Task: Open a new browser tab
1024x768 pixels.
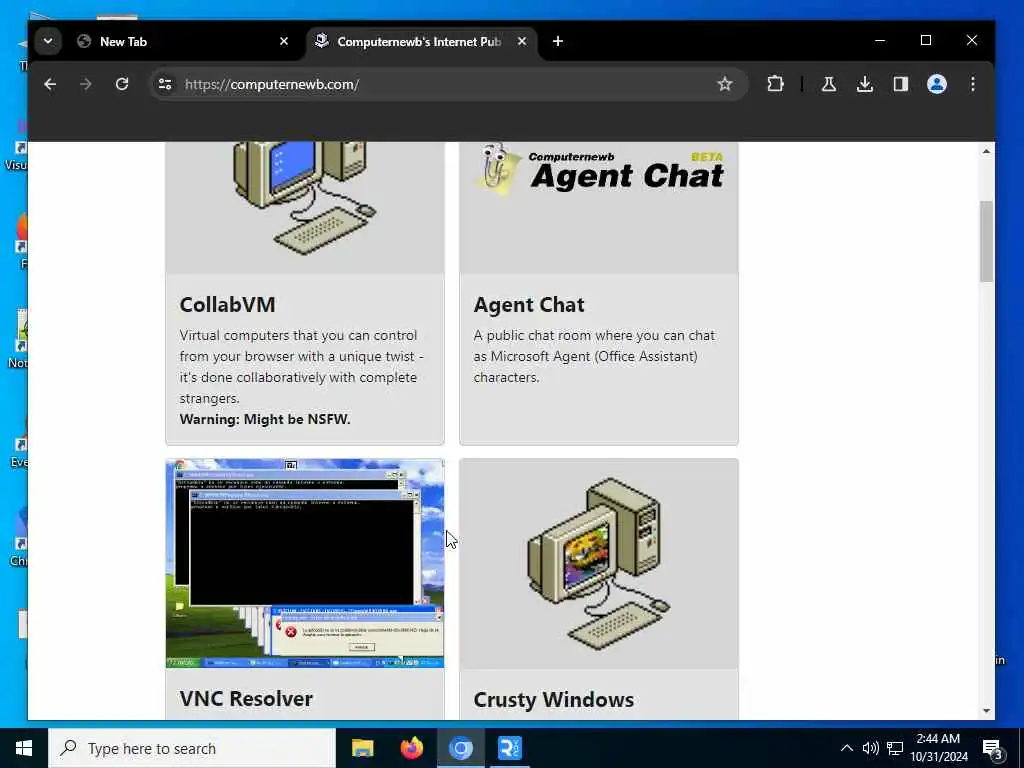Action: click(x=558, y=41)
